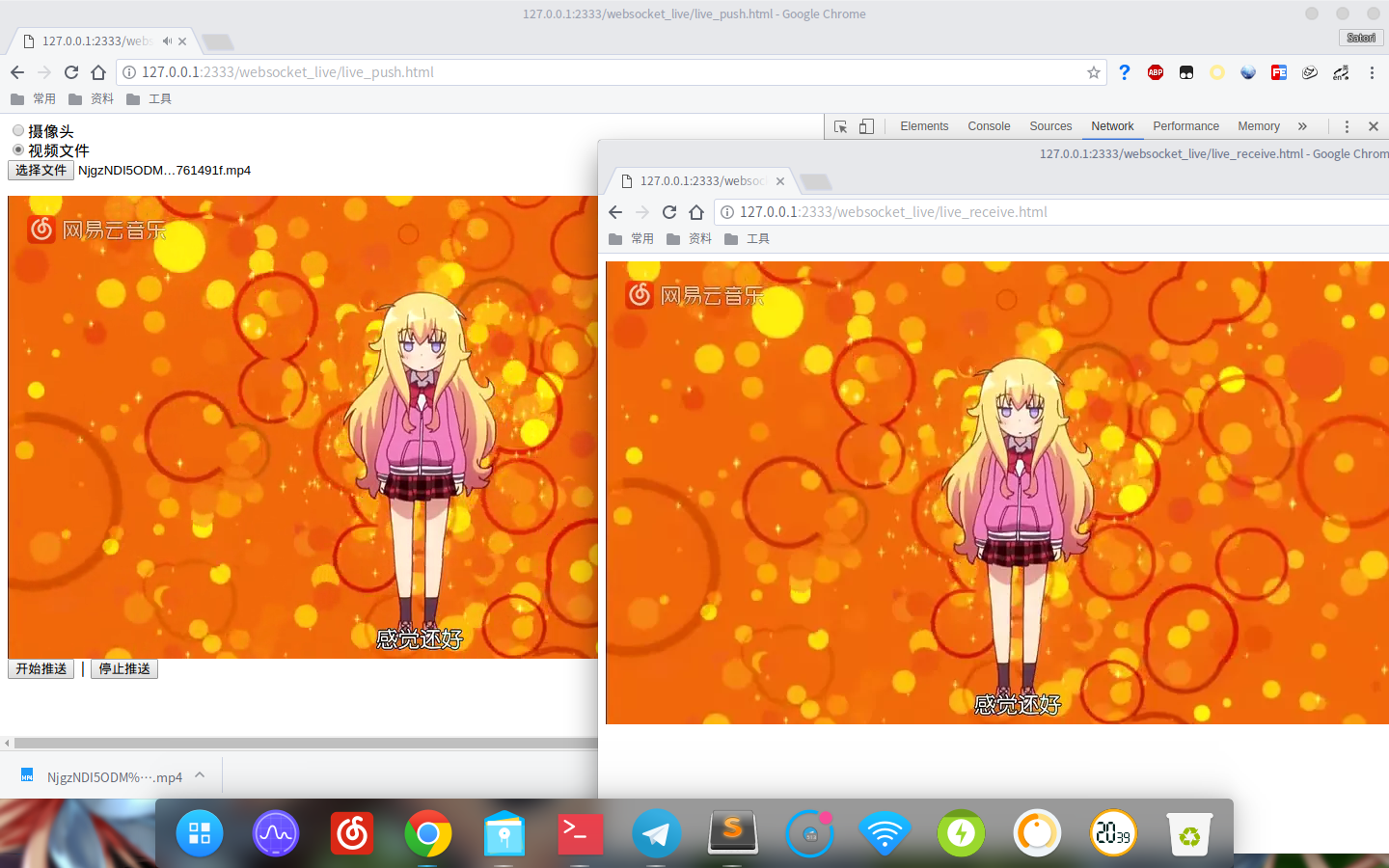
Task: Click the 开始推送 start push button
Action: pos(41,668)
